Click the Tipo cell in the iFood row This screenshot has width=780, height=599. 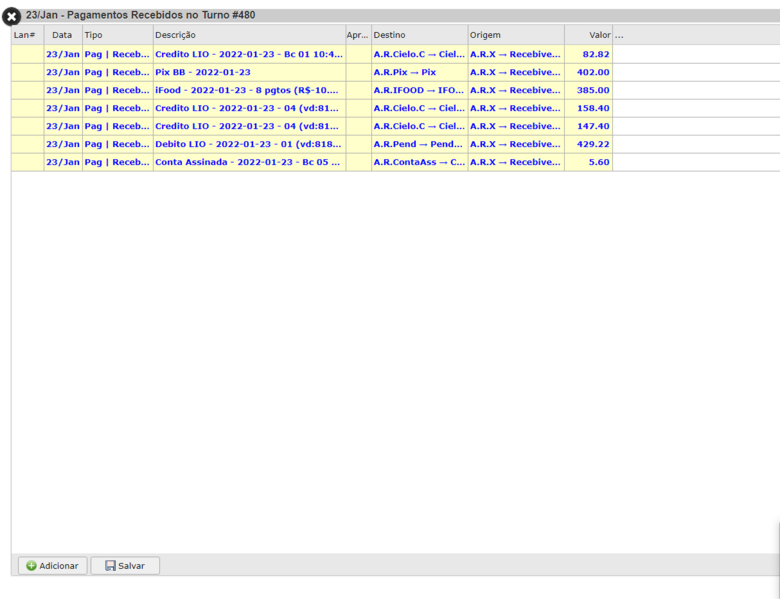click(x=117, y=90)
